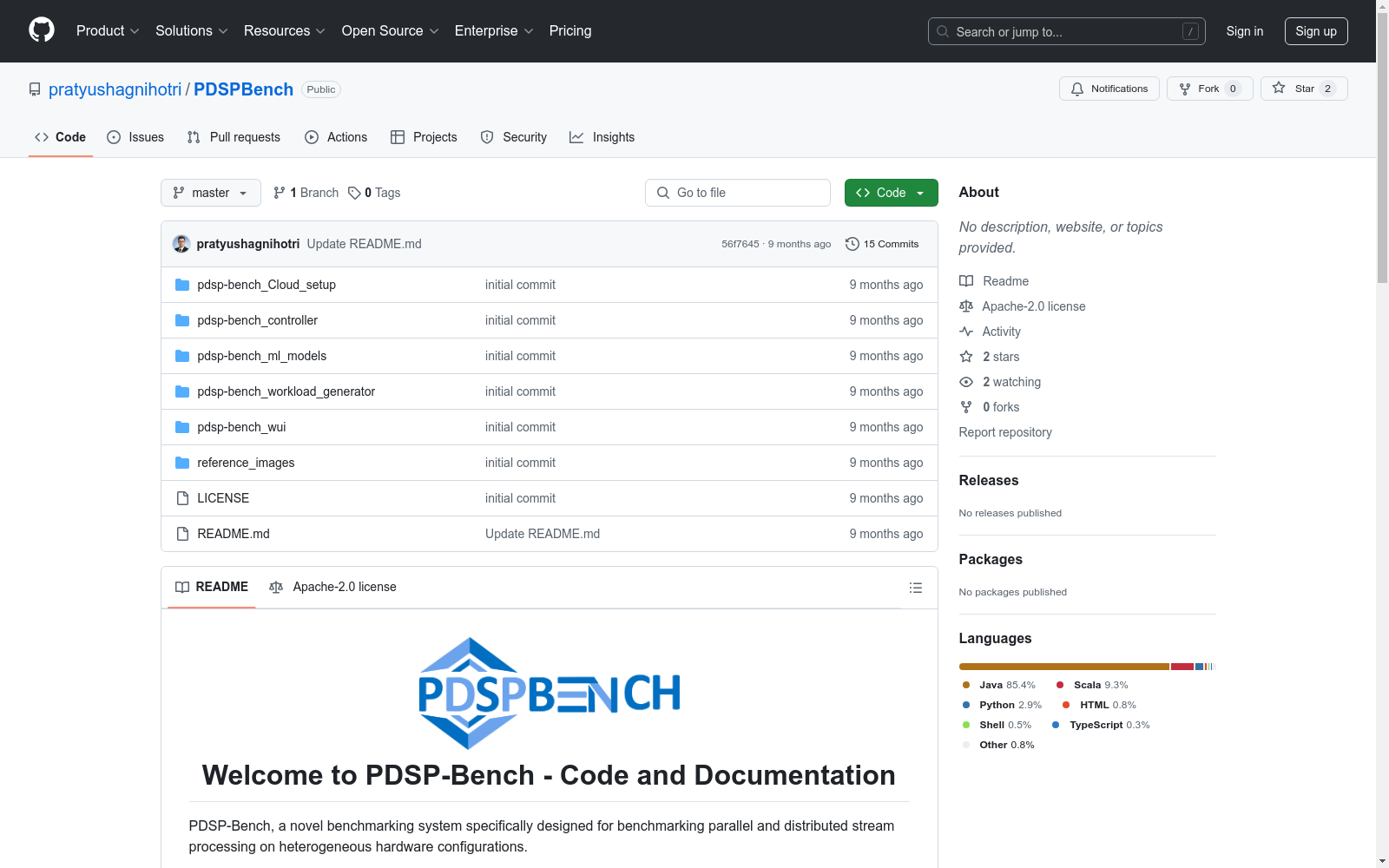Screen dimensions: 1389x868
Task: Click the Update README.md commit message in file list
Action: 543,534
